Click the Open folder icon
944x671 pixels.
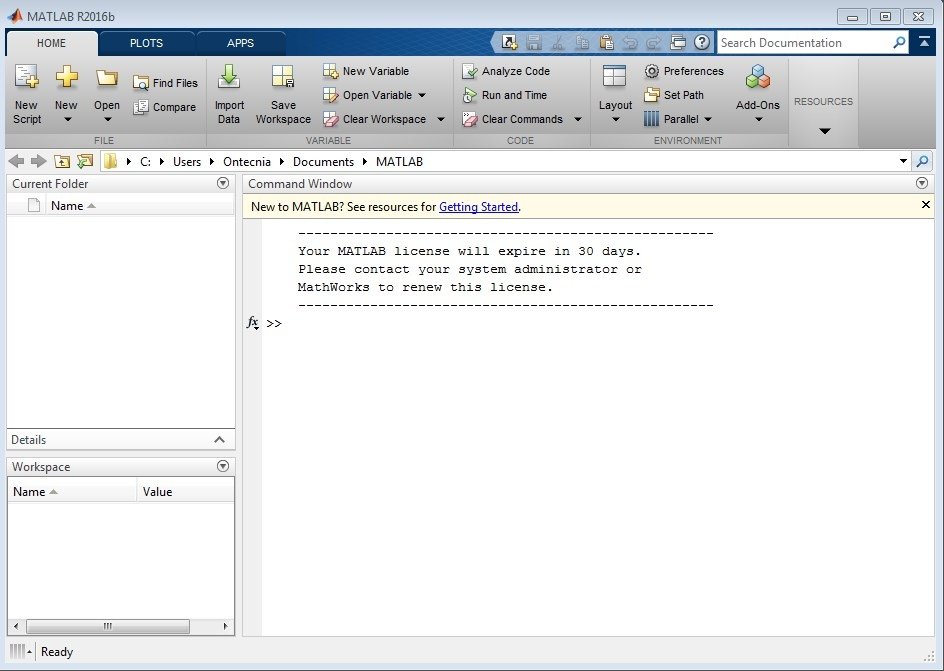107,77
